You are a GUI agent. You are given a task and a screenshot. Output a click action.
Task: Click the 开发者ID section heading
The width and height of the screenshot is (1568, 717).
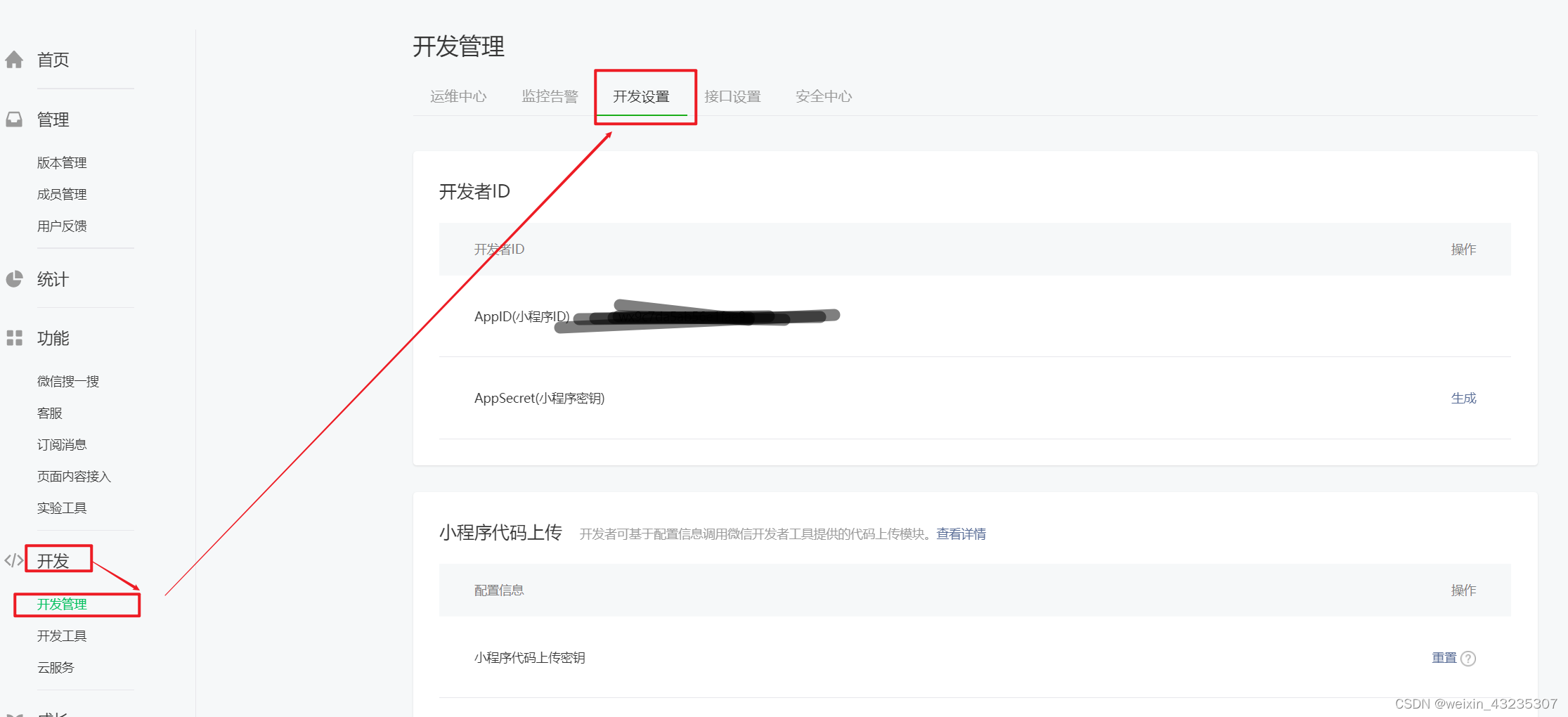tap(474, 191)
